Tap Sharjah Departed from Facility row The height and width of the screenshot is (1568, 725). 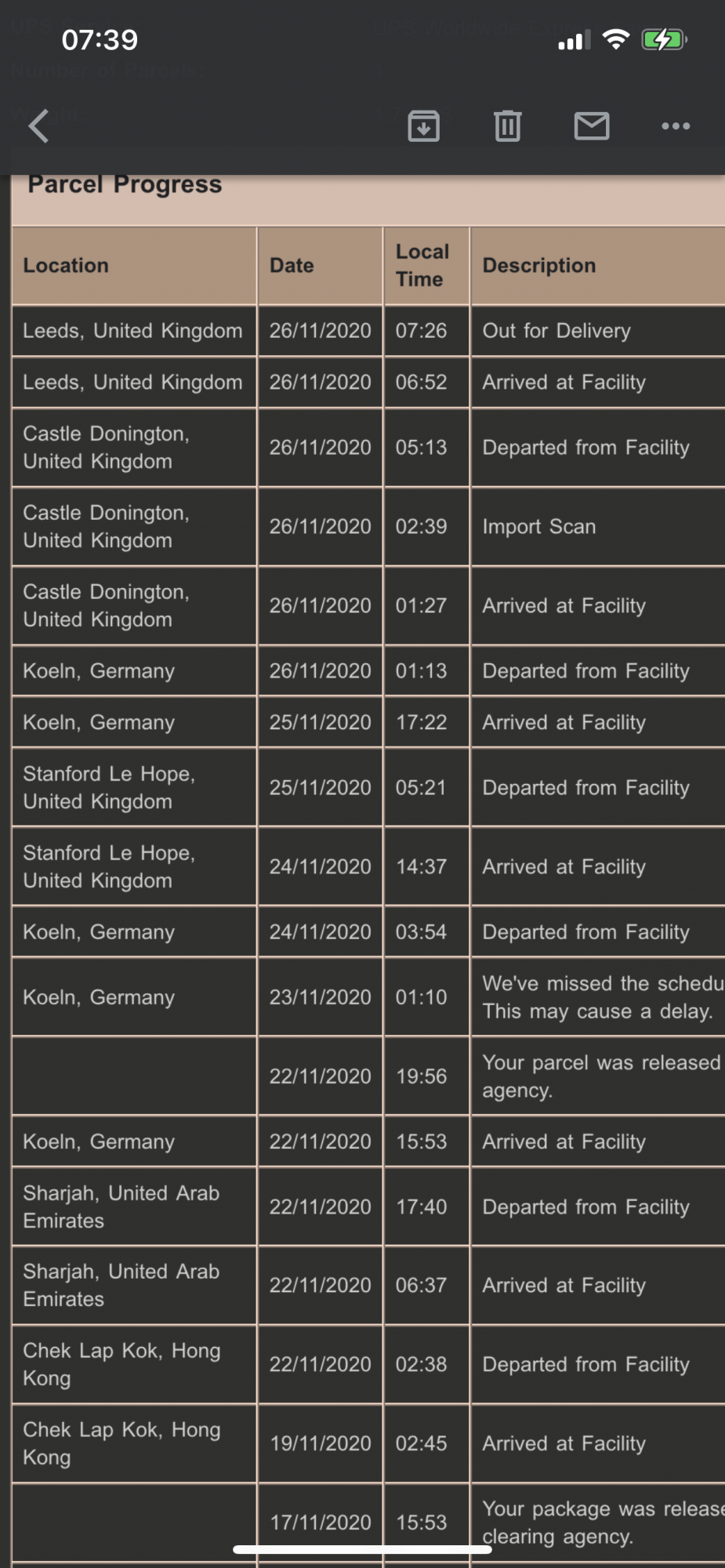[368, 1207]
